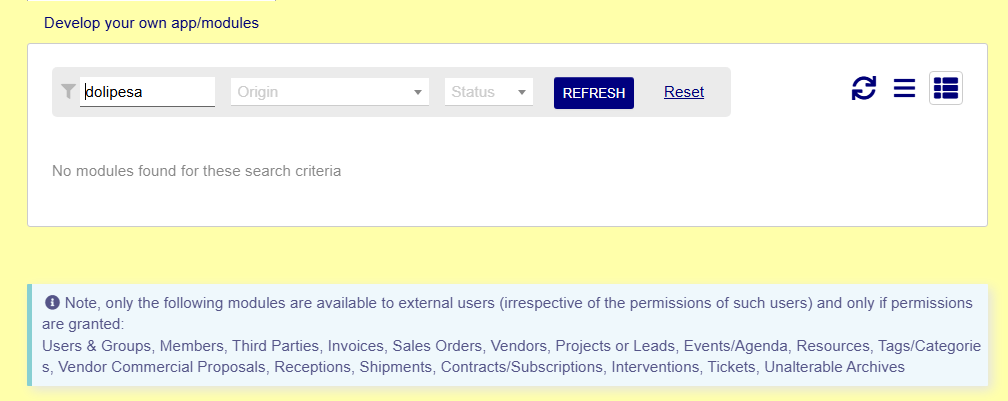This screenshot has height=401, width=1008.
Task: Click the Origin dropdown arrow
Action: coord(418,93)
